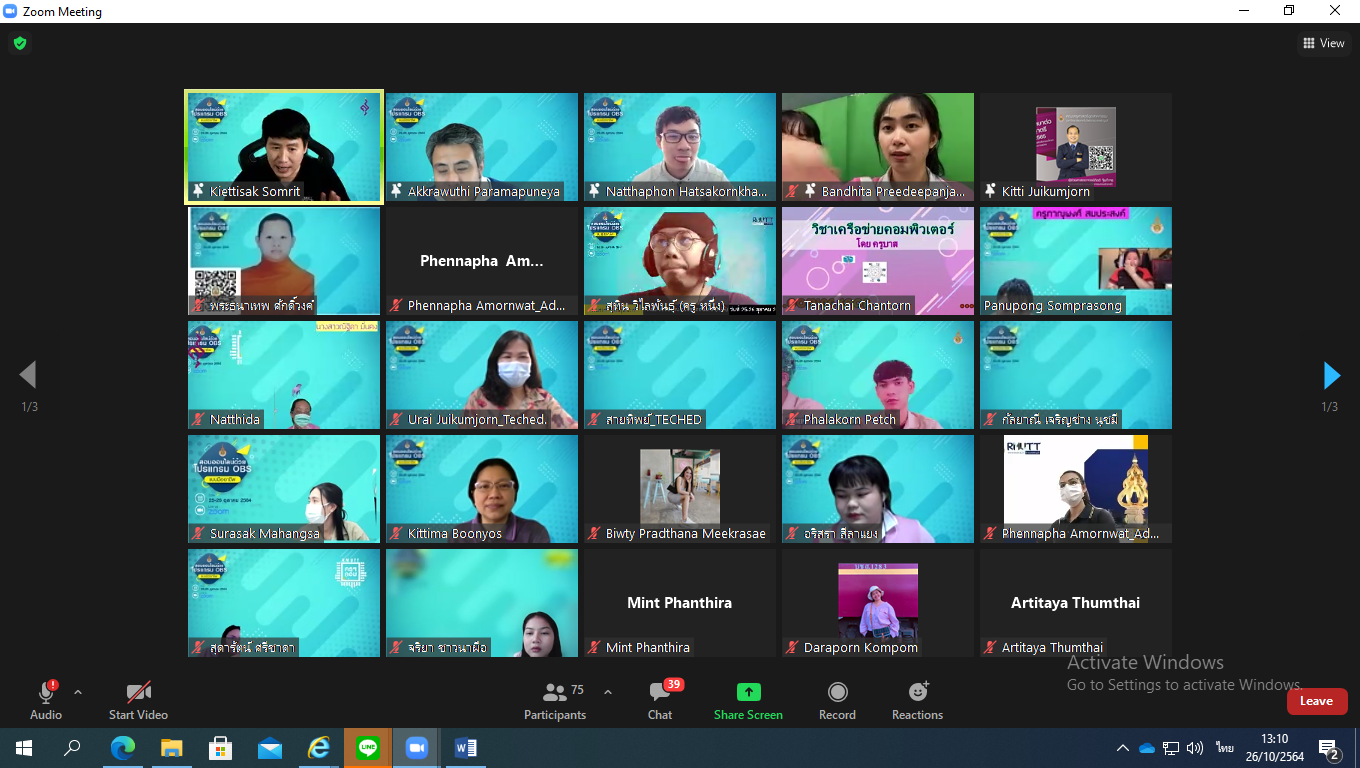The height and width of the screenshot is (768, 1360).
Task: Click the green encryption shield icon
Action: (x=19, y=43)
